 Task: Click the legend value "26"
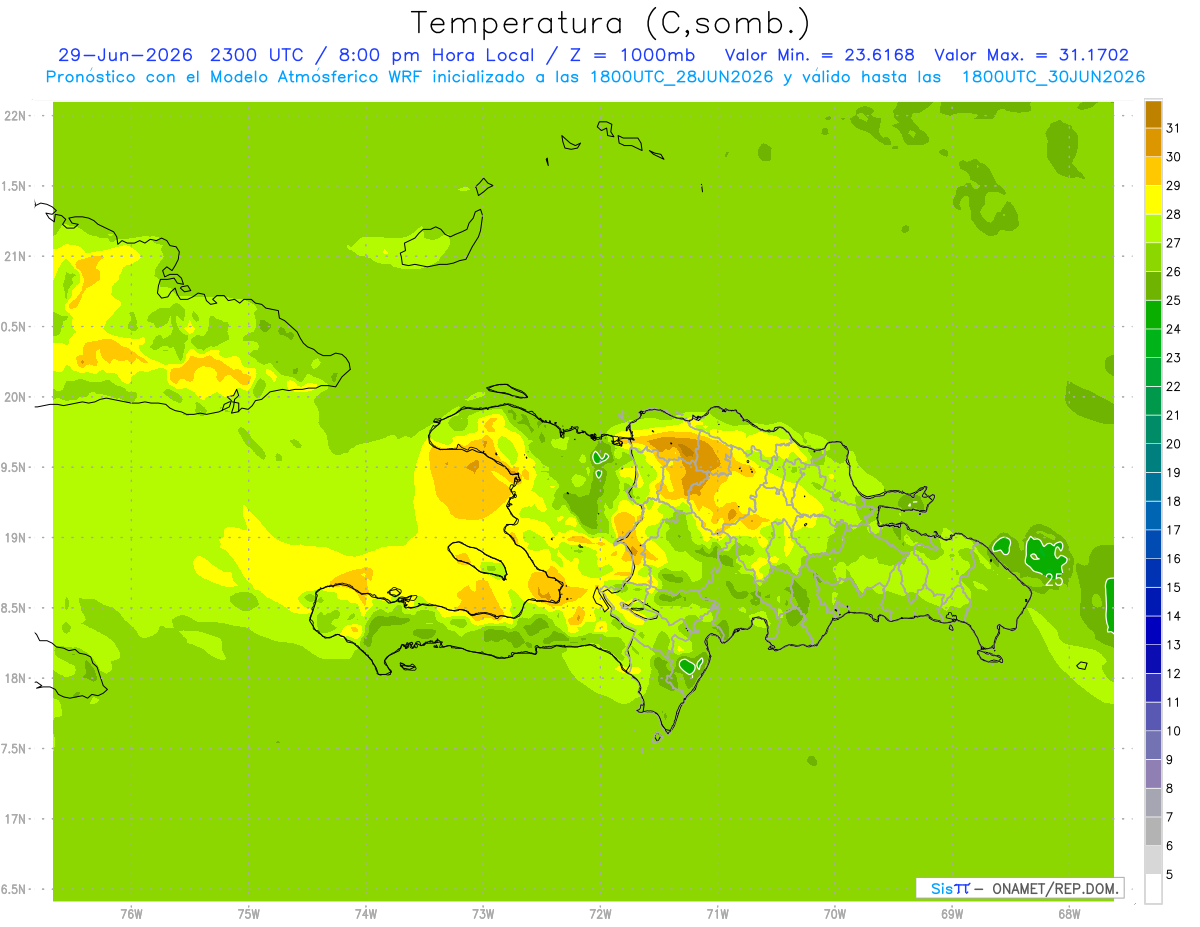pyautogui.click(x=1173, y=272)
